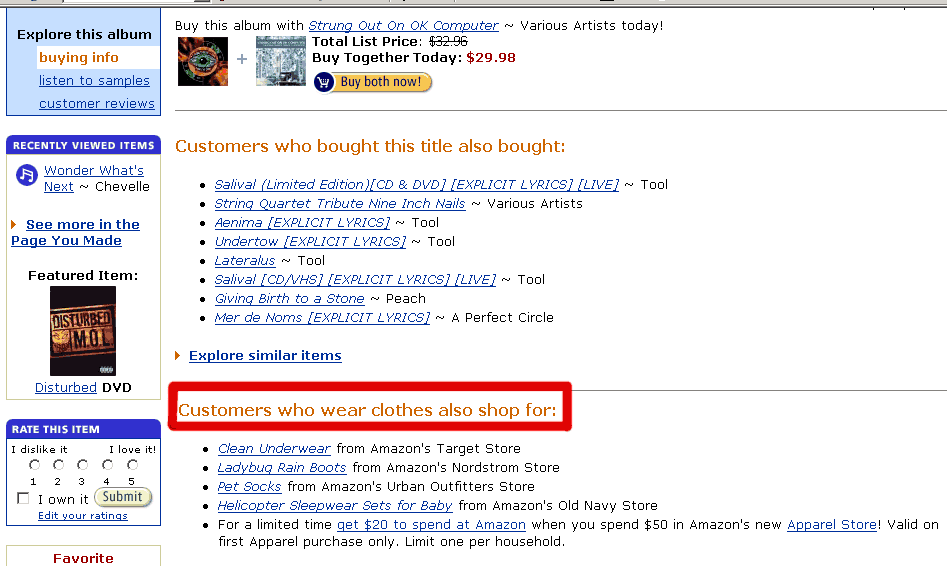Click Edit your ratings link
The height and width of the screenshot is (566, 947).
coord(83,515)
